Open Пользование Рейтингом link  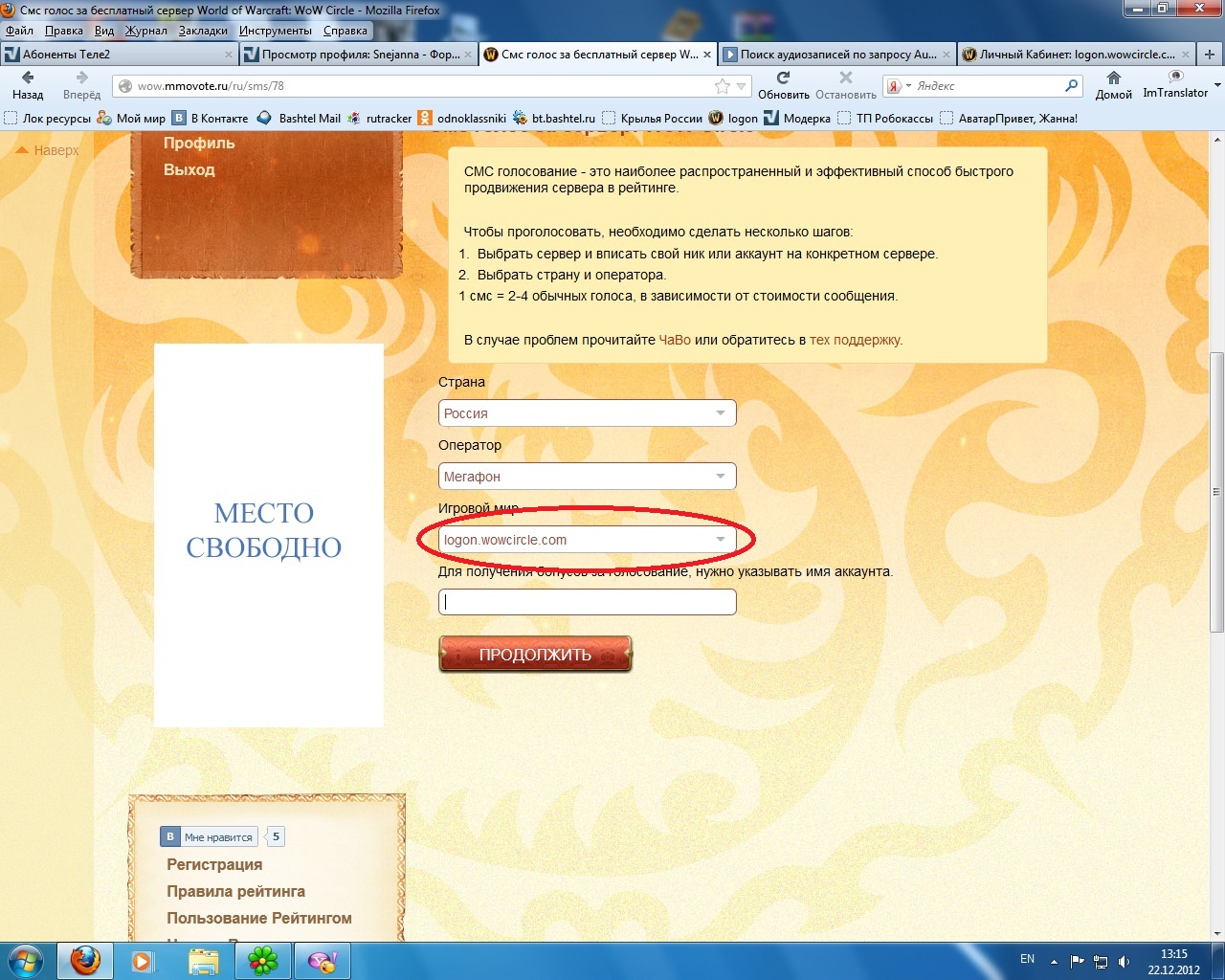coord(259,918)
